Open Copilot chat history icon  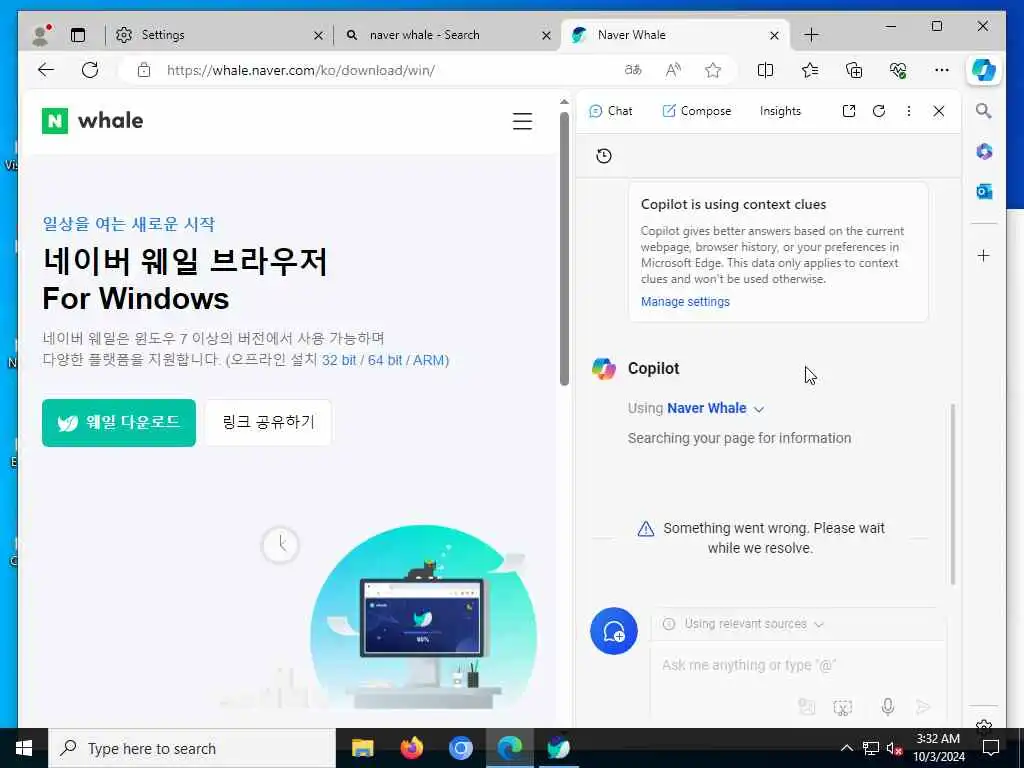(603, 156)
